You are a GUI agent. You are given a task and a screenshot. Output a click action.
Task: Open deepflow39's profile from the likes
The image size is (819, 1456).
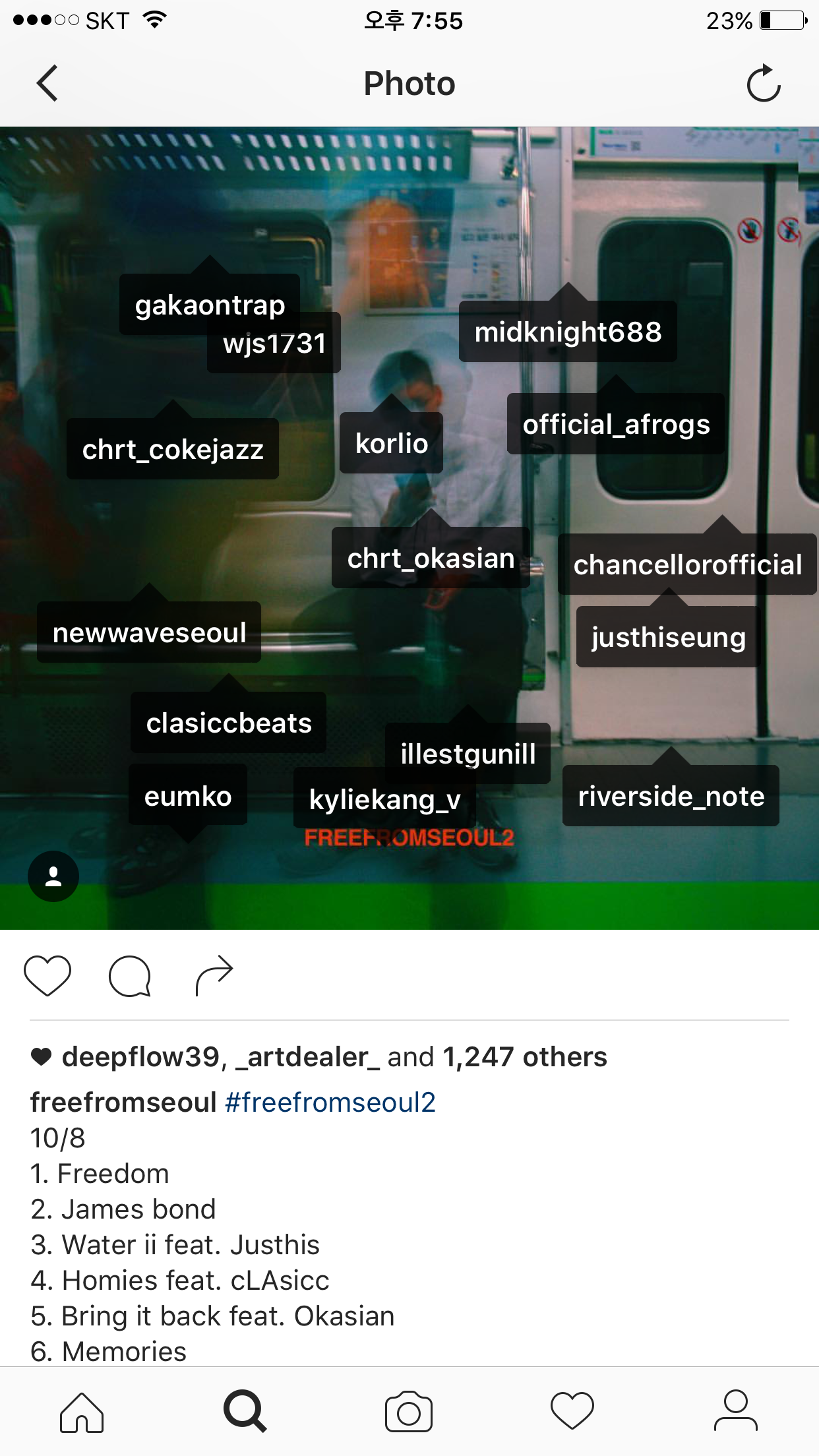click(x=140, y=1057)
